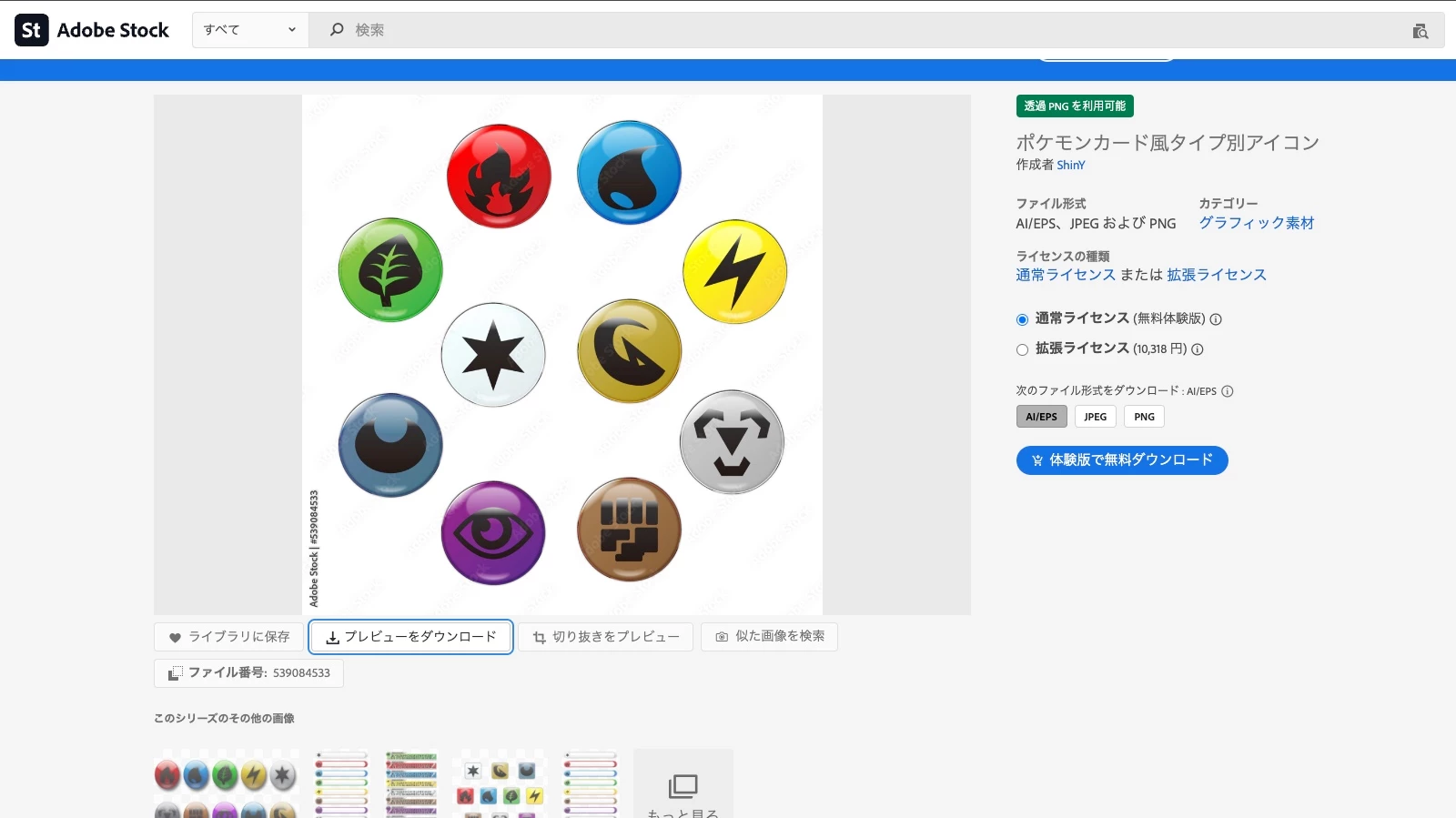This screenshot has width=1456, height=818.
Task: Click the このシリーズのその他の画像 heading
Action: (224, 719)
